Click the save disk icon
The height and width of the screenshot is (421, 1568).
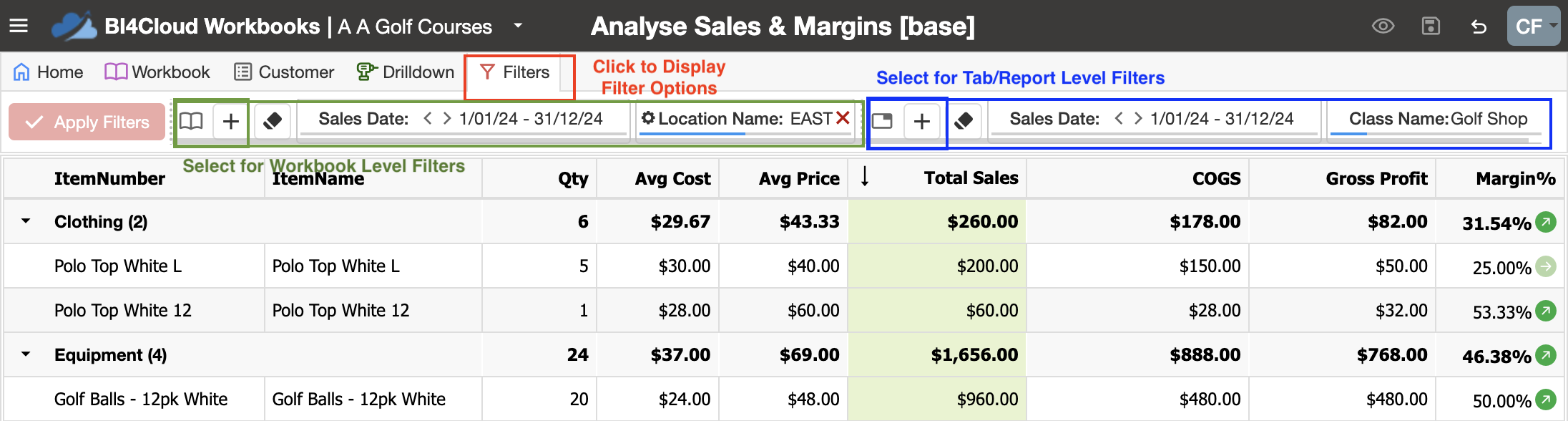(x=1431, y=26)
